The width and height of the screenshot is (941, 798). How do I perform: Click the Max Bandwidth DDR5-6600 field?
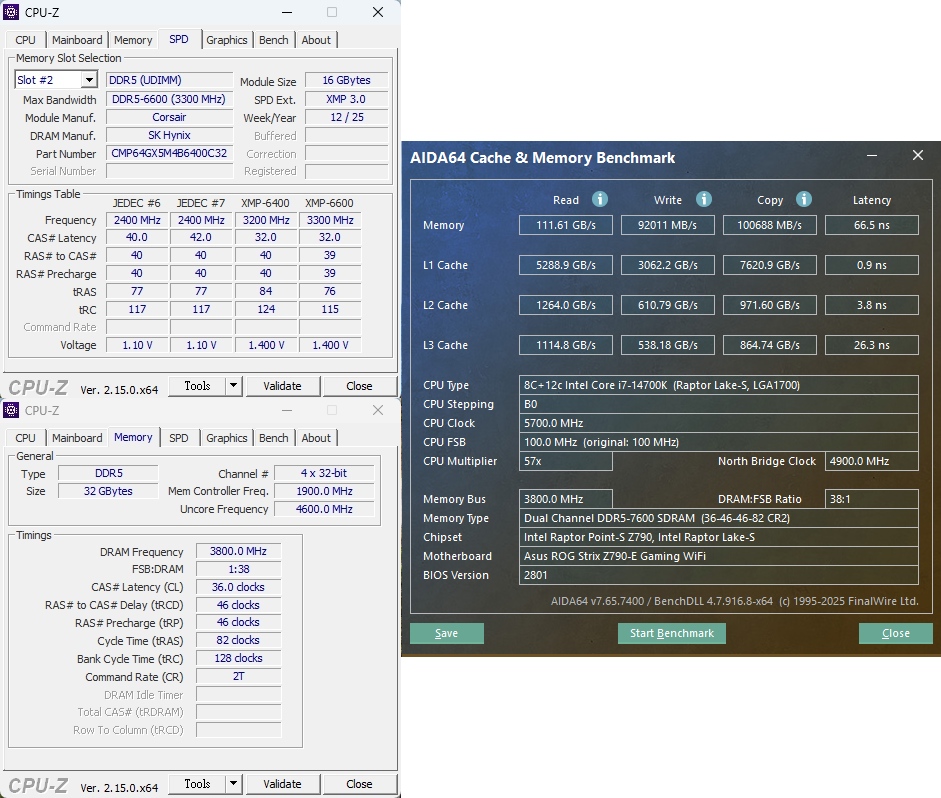pyautogui.click(x=169, y=99)
